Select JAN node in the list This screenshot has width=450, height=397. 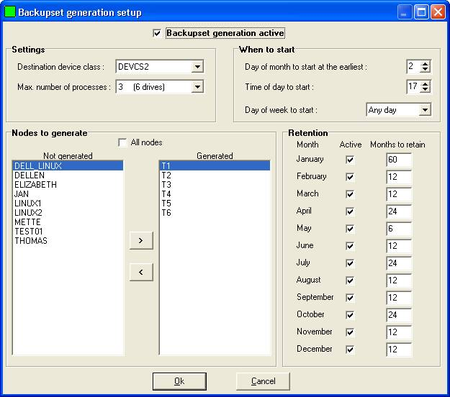coord(68,194)
